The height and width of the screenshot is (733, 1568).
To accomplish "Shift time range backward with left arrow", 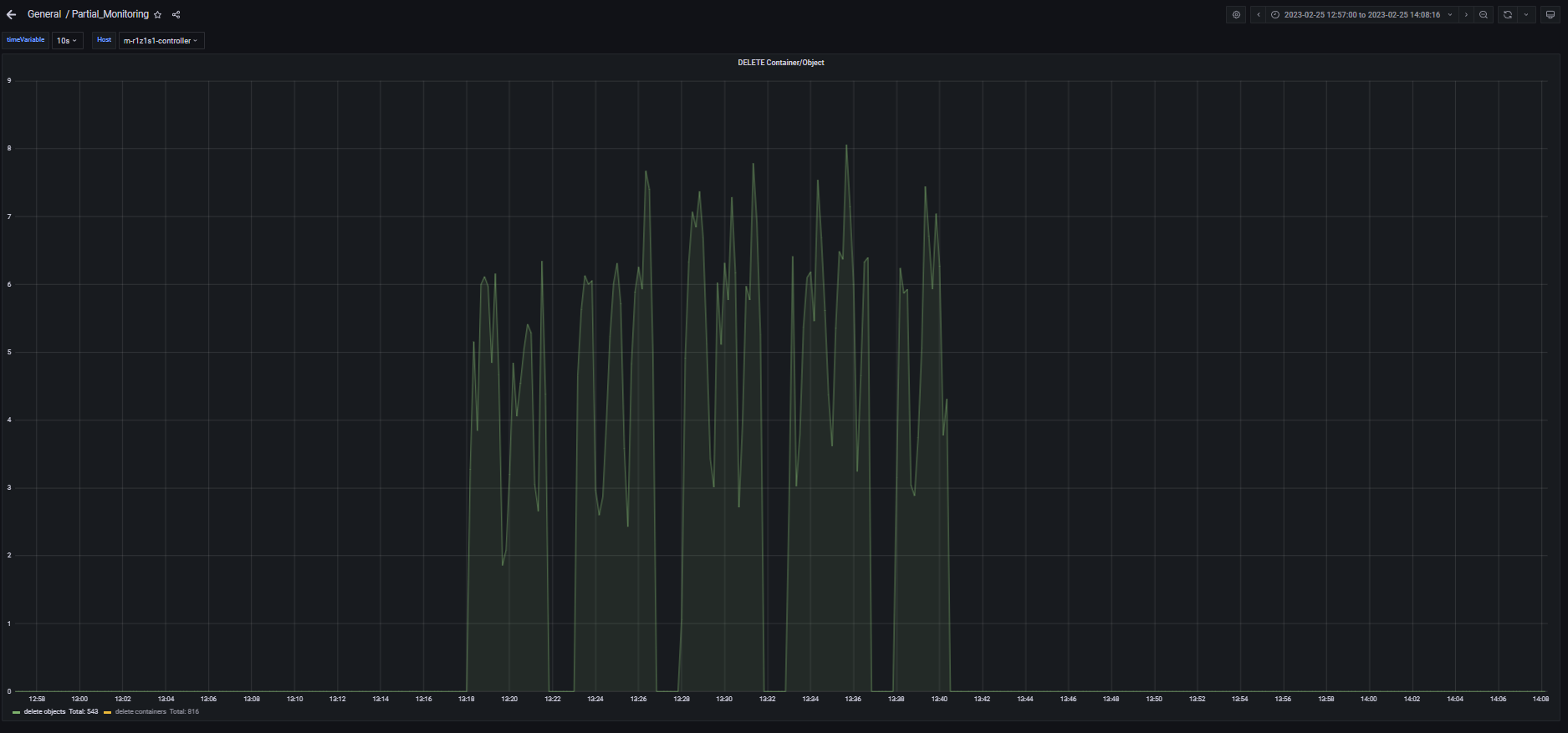I will pyautogui.click(x=1259, y=15).
